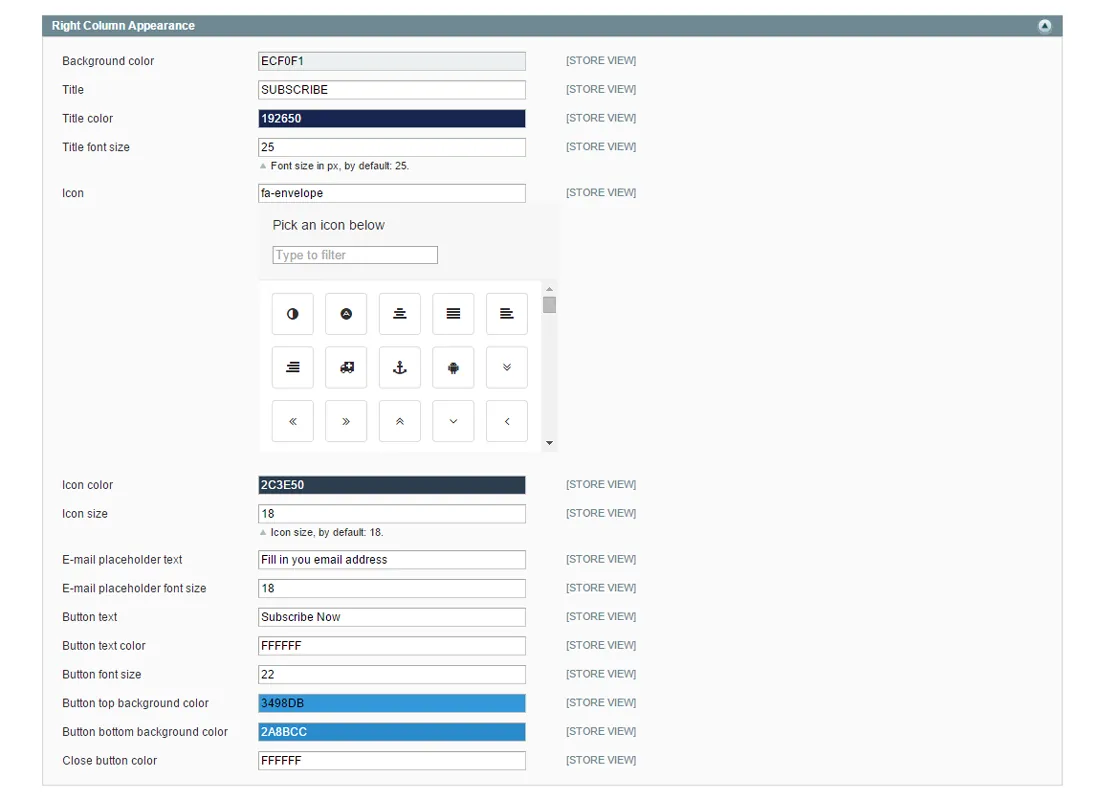This screenshot has height=800, width=1100.
Task: Click the 'Pick an icon below' heading
Action: point(328,225)
